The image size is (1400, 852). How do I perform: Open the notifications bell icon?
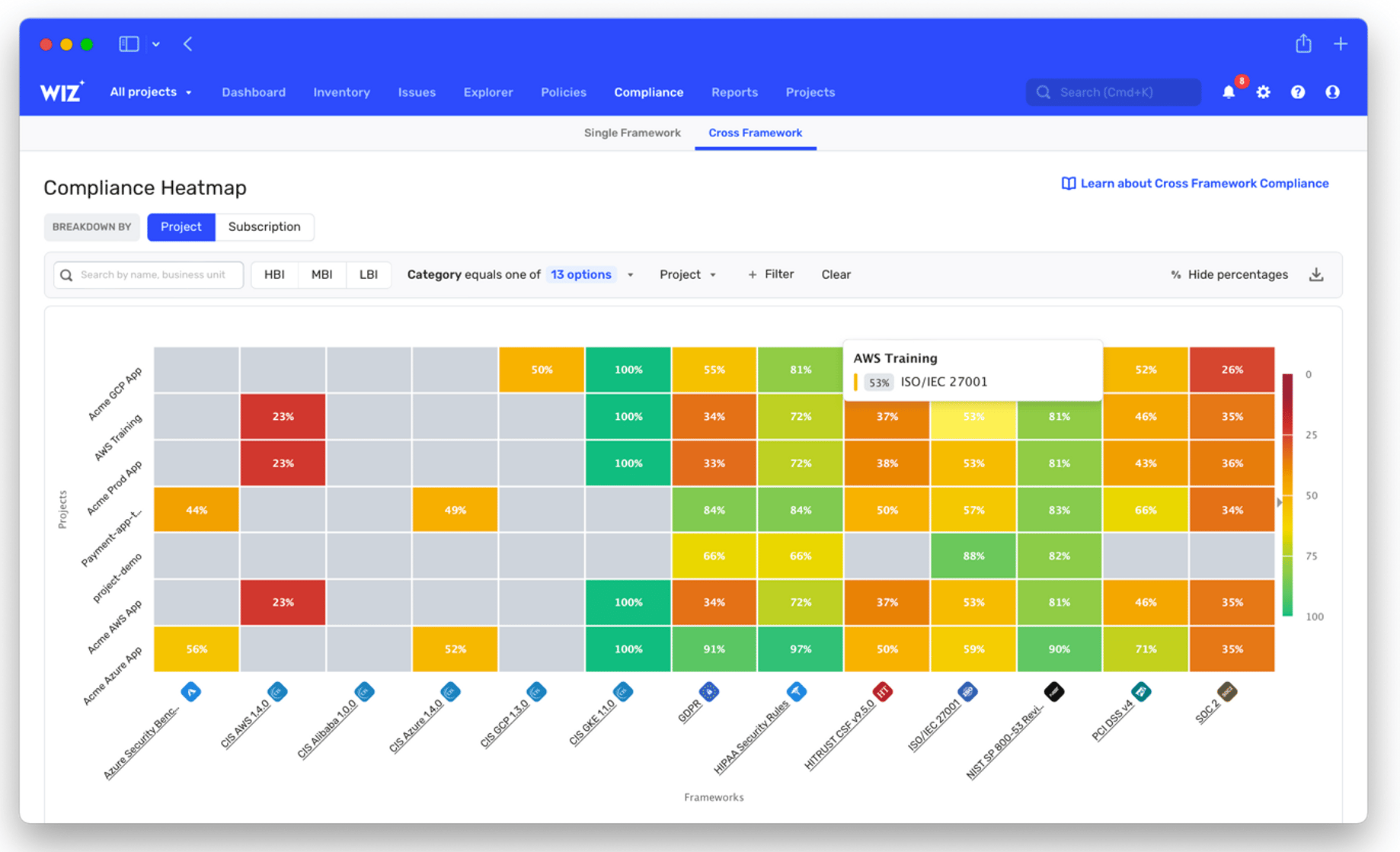[1229, 92]
